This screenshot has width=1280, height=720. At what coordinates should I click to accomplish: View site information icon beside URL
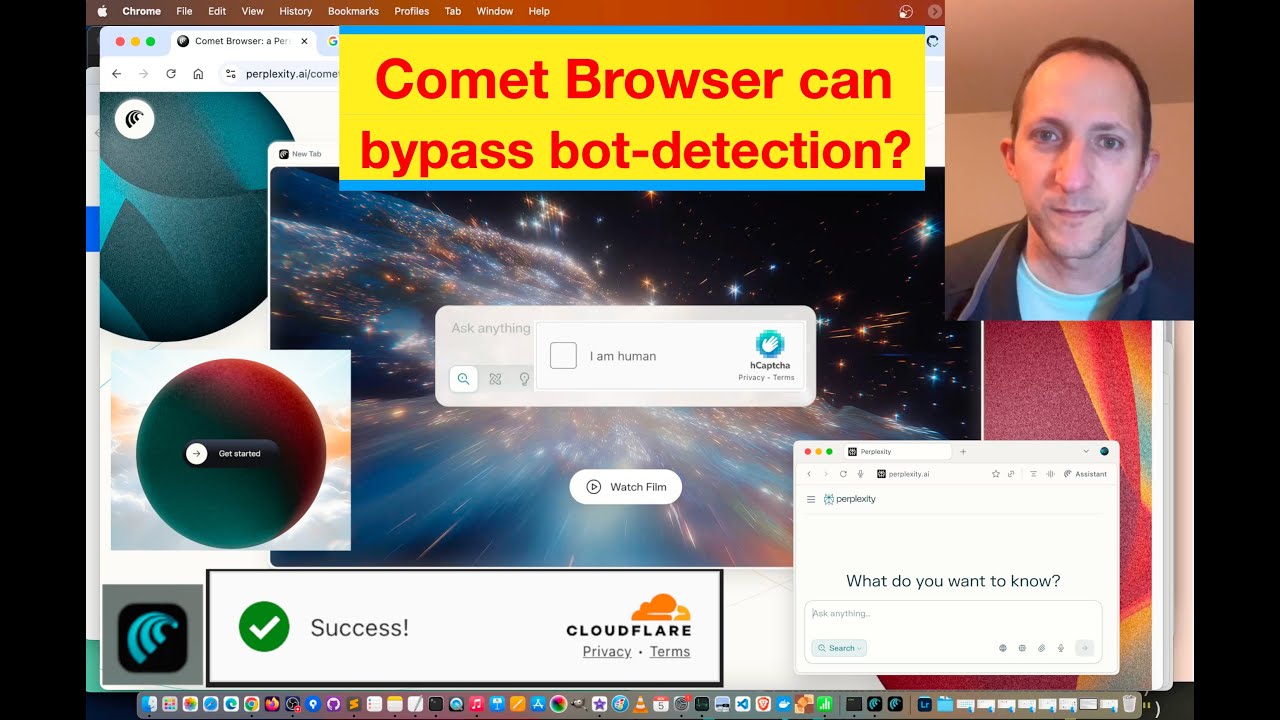coord(230,73)
